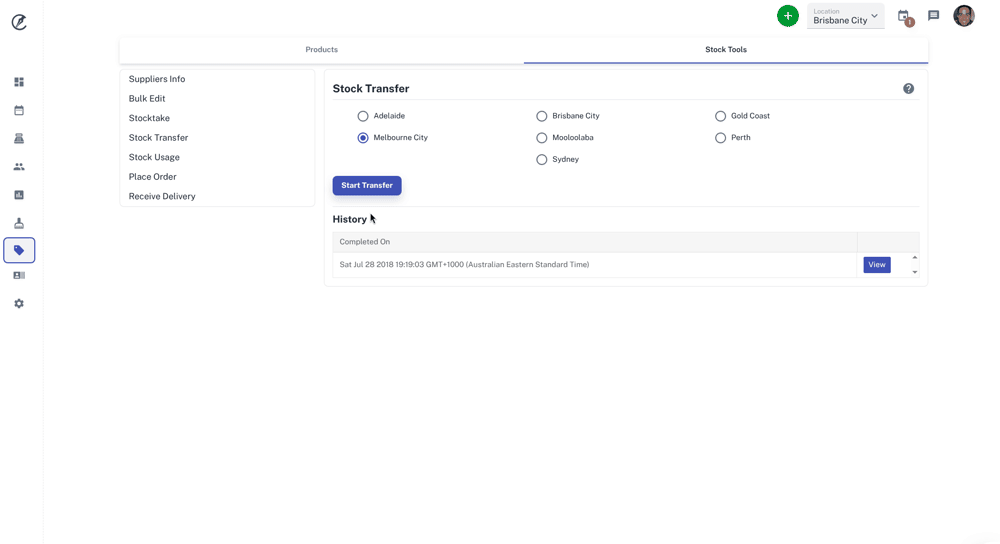This screenshot has height=544, width=1000.
Task: Open the user profile avatar menu
Action: coord(963,16)
